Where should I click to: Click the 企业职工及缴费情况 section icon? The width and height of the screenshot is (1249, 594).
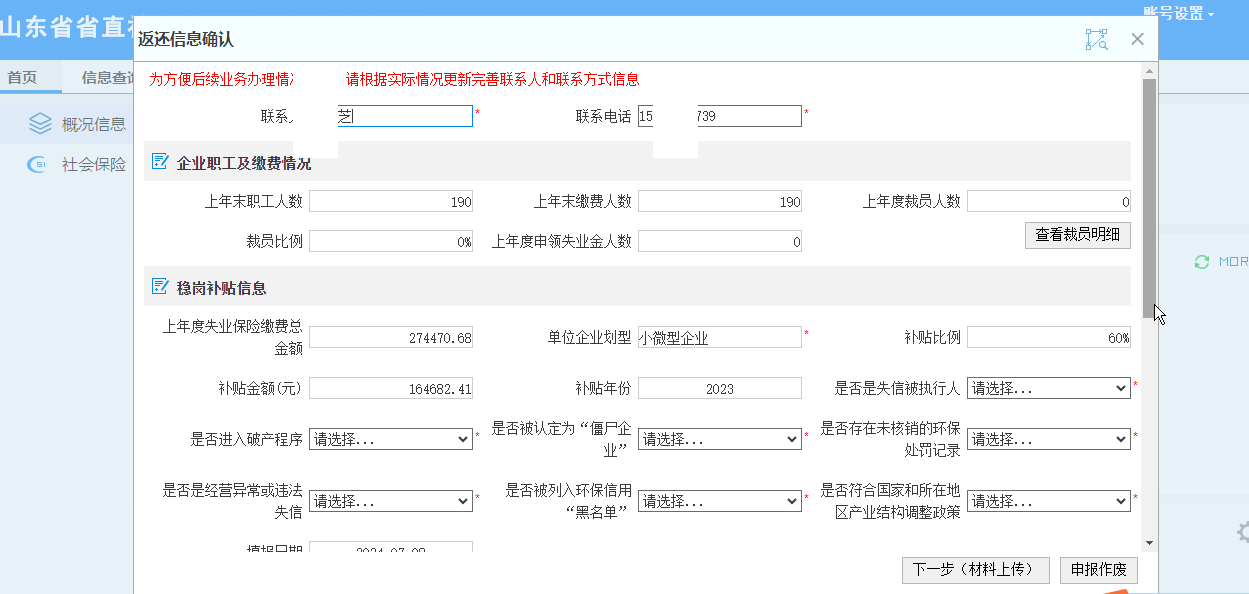pos(159,162)
